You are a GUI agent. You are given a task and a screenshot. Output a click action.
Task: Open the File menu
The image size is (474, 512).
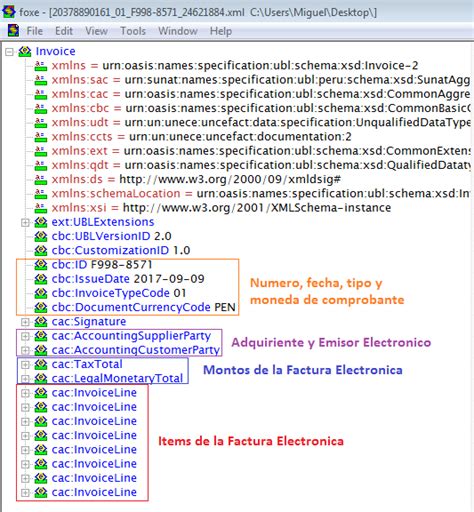pyautogui.click(x=35, y=31)
